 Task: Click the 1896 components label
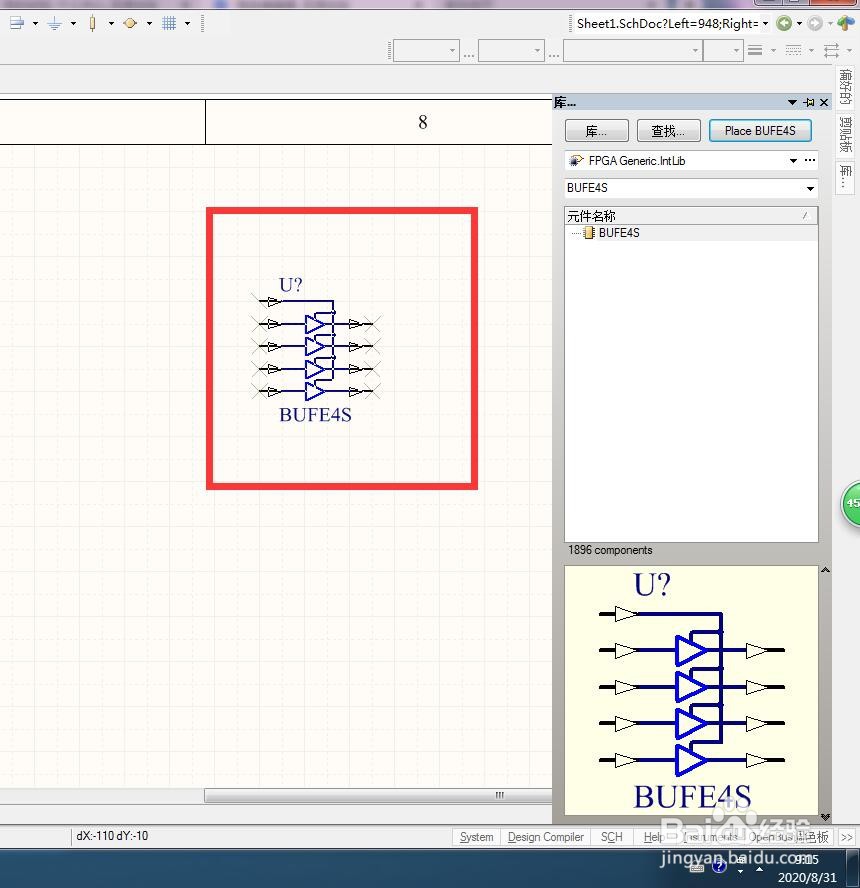(610, 550)
